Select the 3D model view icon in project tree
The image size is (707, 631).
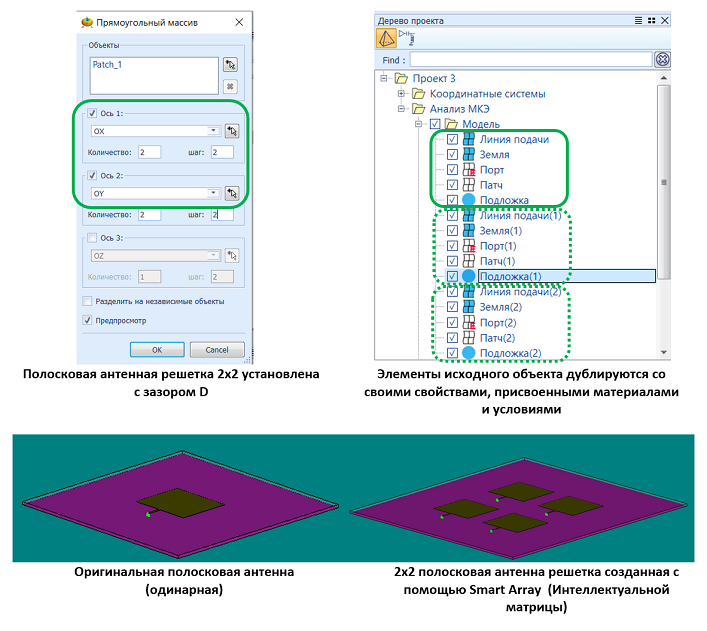point(385,38)
